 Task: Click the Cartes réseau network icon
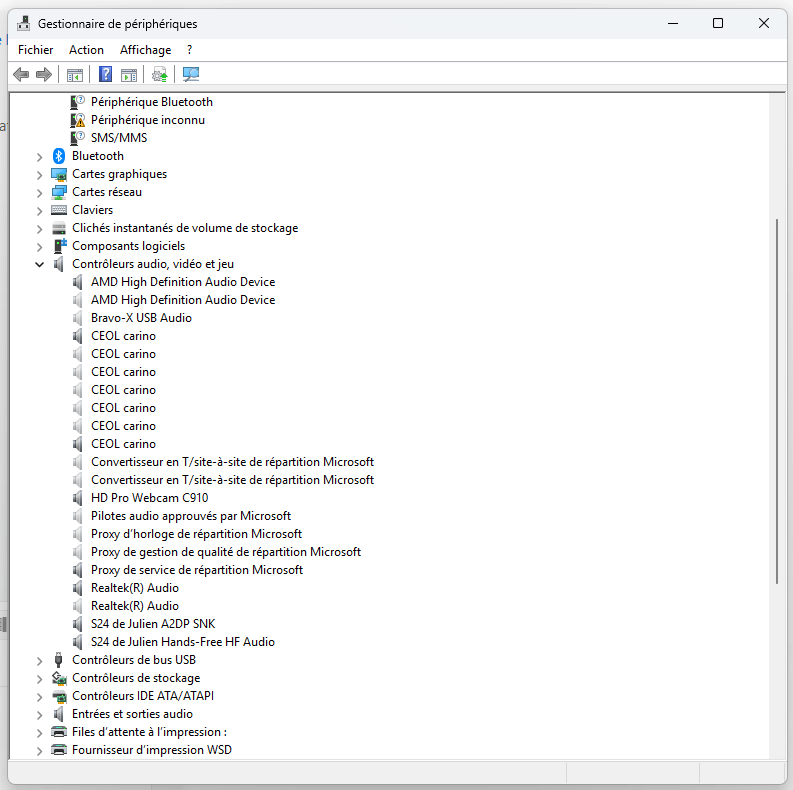tap(59, 192)
